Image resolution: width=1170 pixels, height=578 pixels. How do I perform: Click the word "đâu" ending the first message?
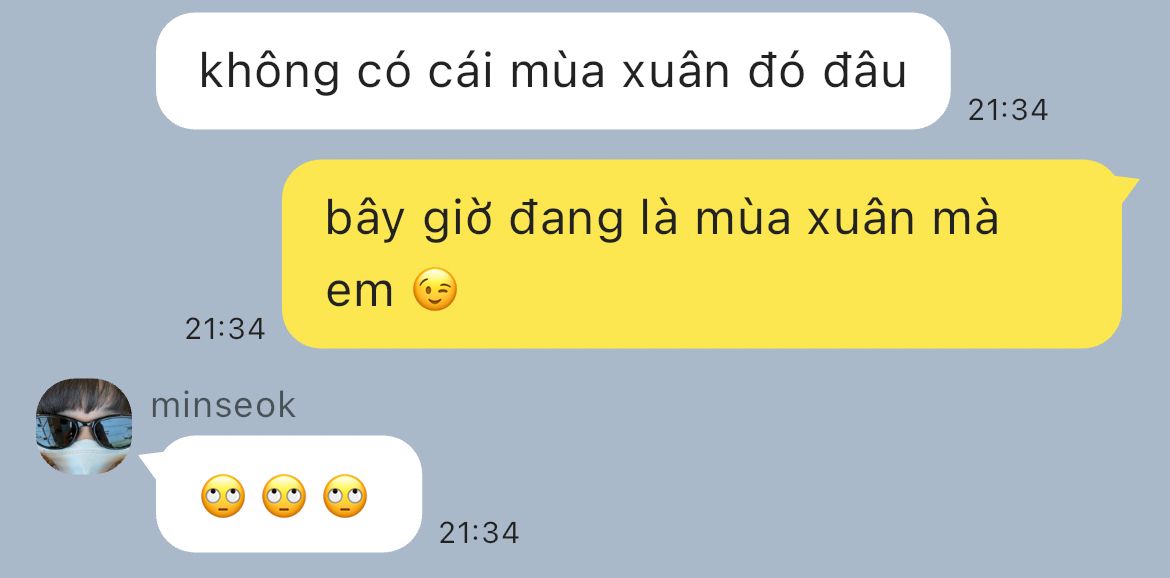pos(865,71)
